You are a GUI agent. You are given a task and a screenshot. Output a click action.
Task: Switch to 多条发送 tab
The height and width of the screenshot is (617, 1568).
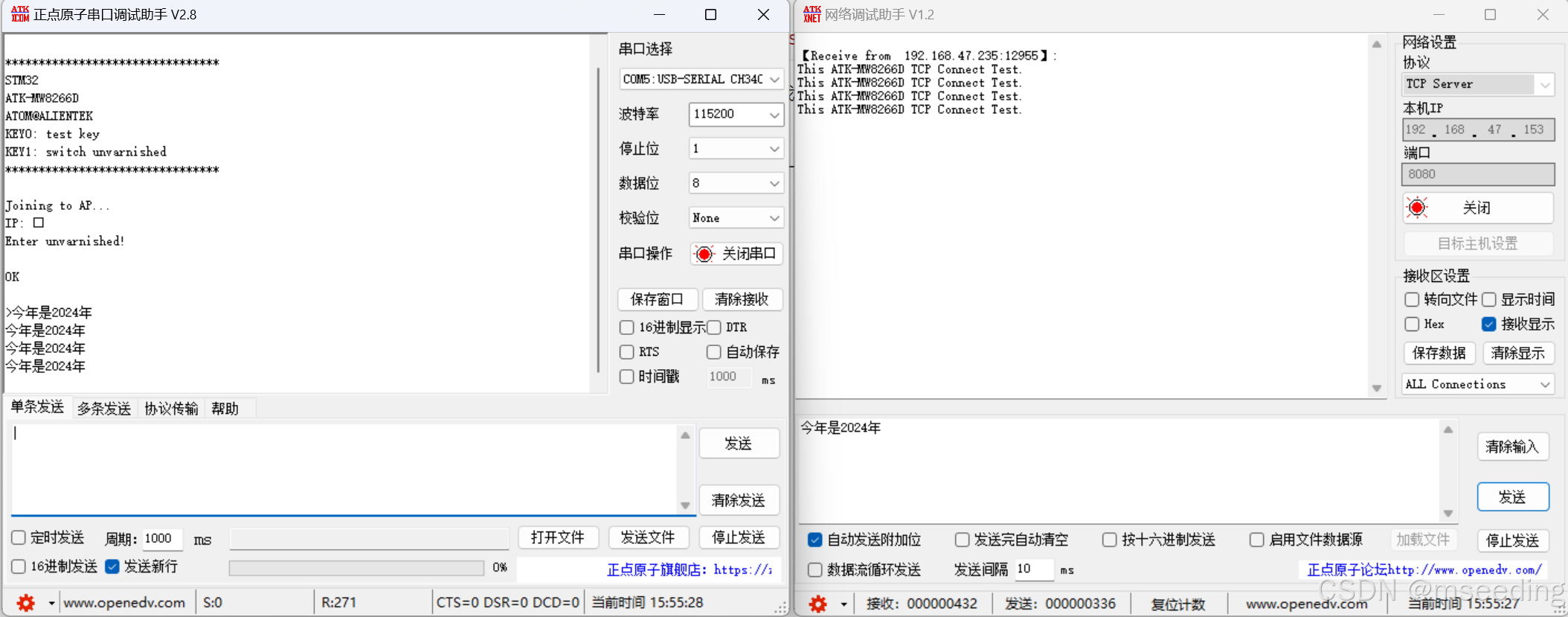pos(104,409)
